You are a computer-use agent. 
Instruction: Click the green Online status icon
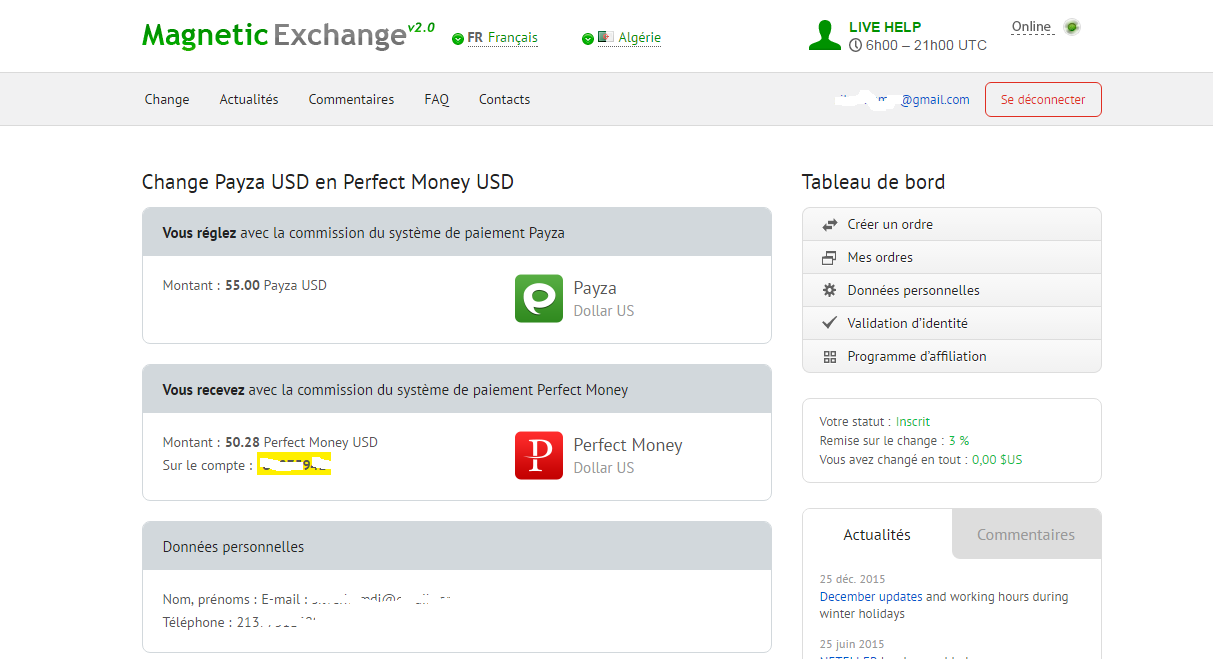(1072, 27)
